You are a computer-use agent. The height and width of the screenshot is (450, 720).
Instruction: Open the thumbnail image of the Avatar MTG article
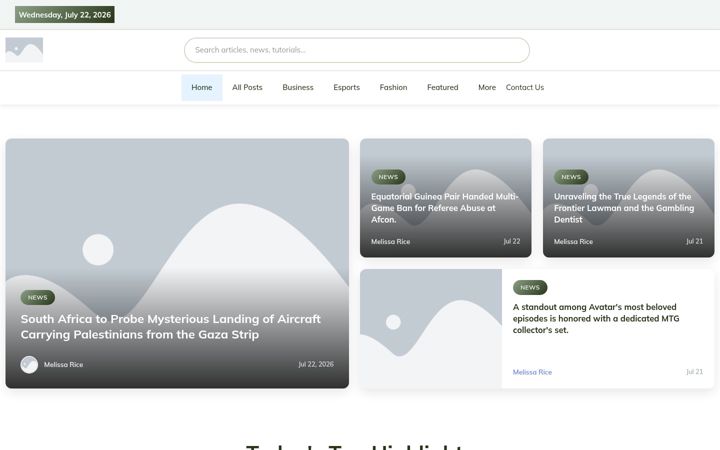[x=431, y=329]
